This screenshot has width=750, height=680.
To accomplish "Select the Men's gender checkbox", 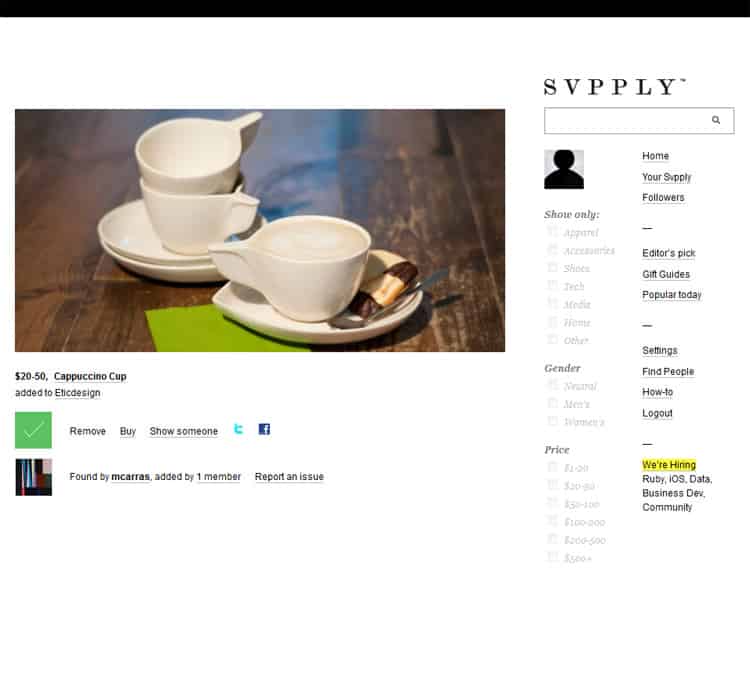I will tap(552, 403).
